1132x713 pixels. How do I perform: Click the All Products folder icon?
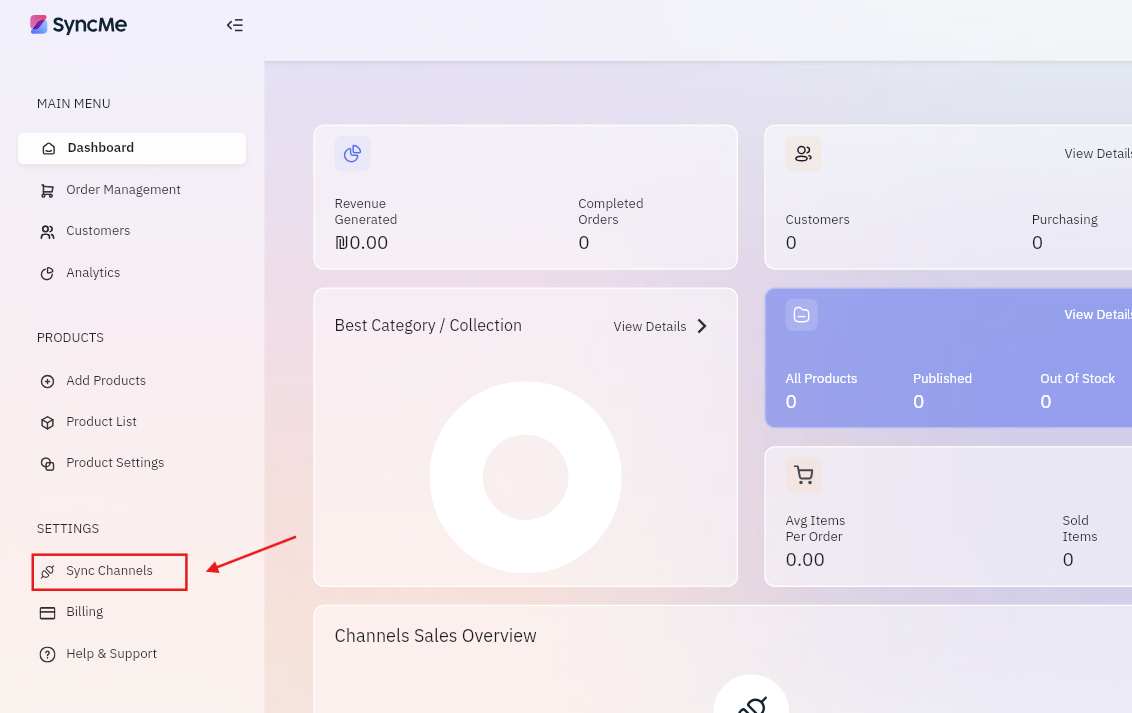tap(801, 315)
